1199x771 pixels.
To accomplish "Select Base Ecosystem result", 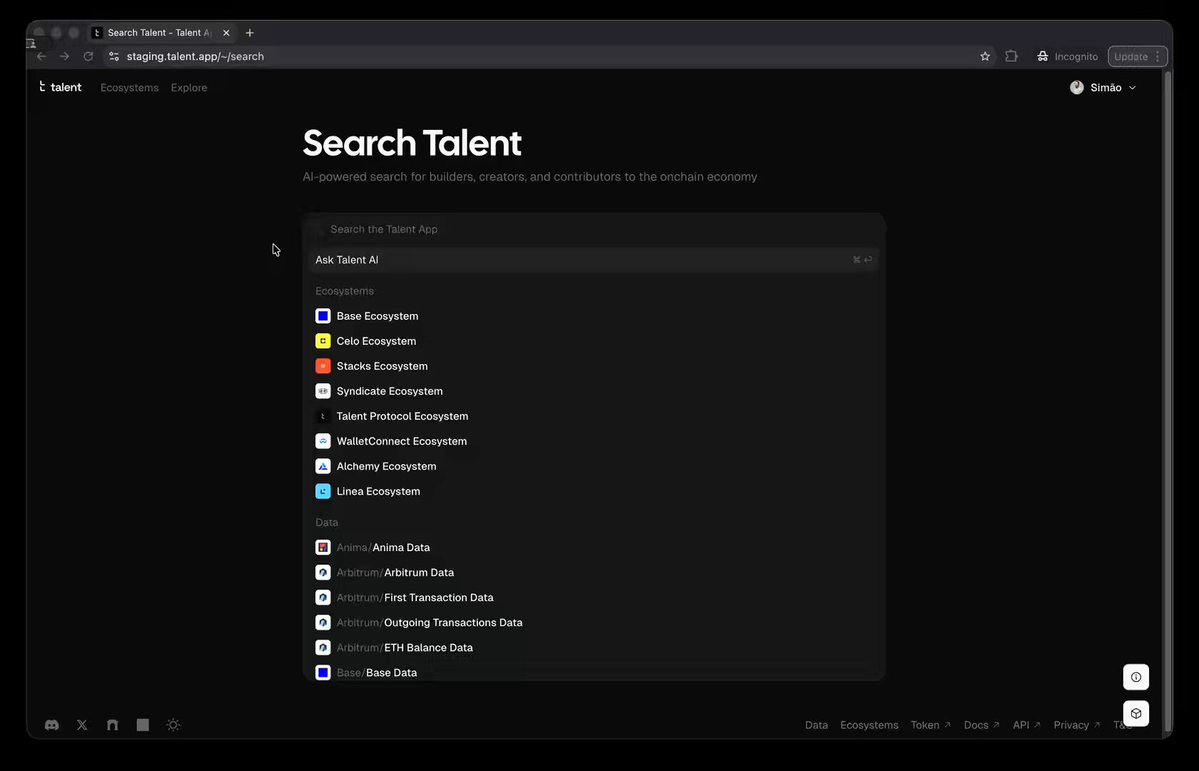I will pyautogui.click(x=594, y=316).
